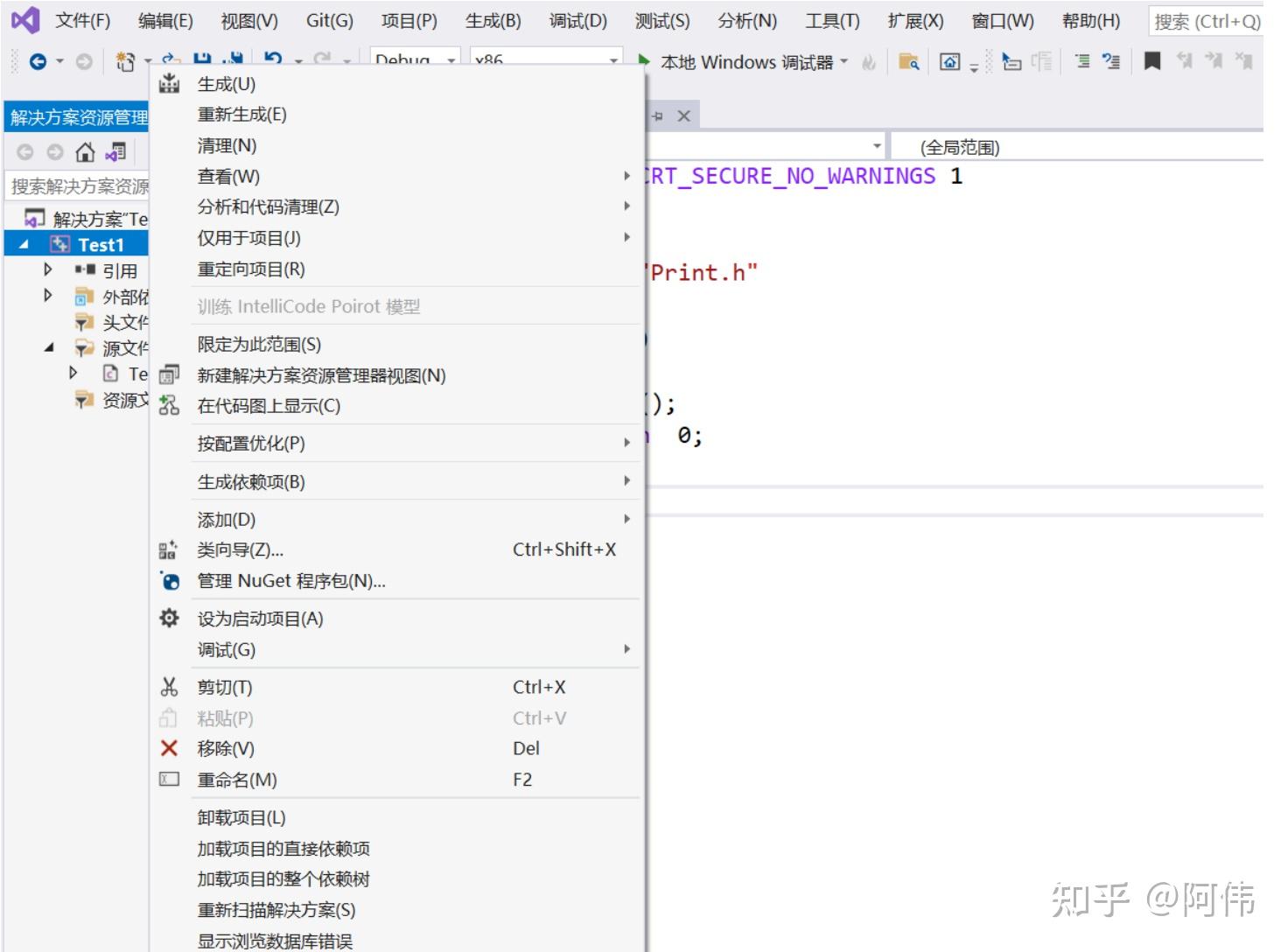1288x952 pixels.
Task: Click the class wizard icon beside 类向导
Action: tap(168, 549)
